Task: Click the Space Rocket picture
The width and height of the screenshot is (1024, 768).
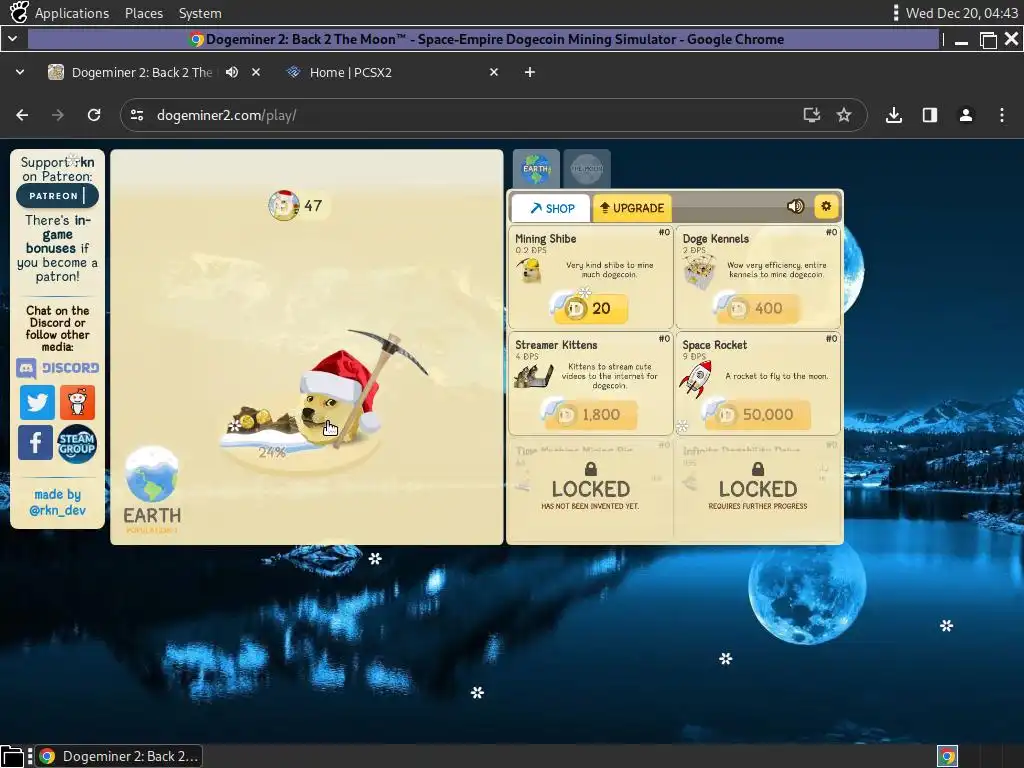Action: (x=696, y=378)
